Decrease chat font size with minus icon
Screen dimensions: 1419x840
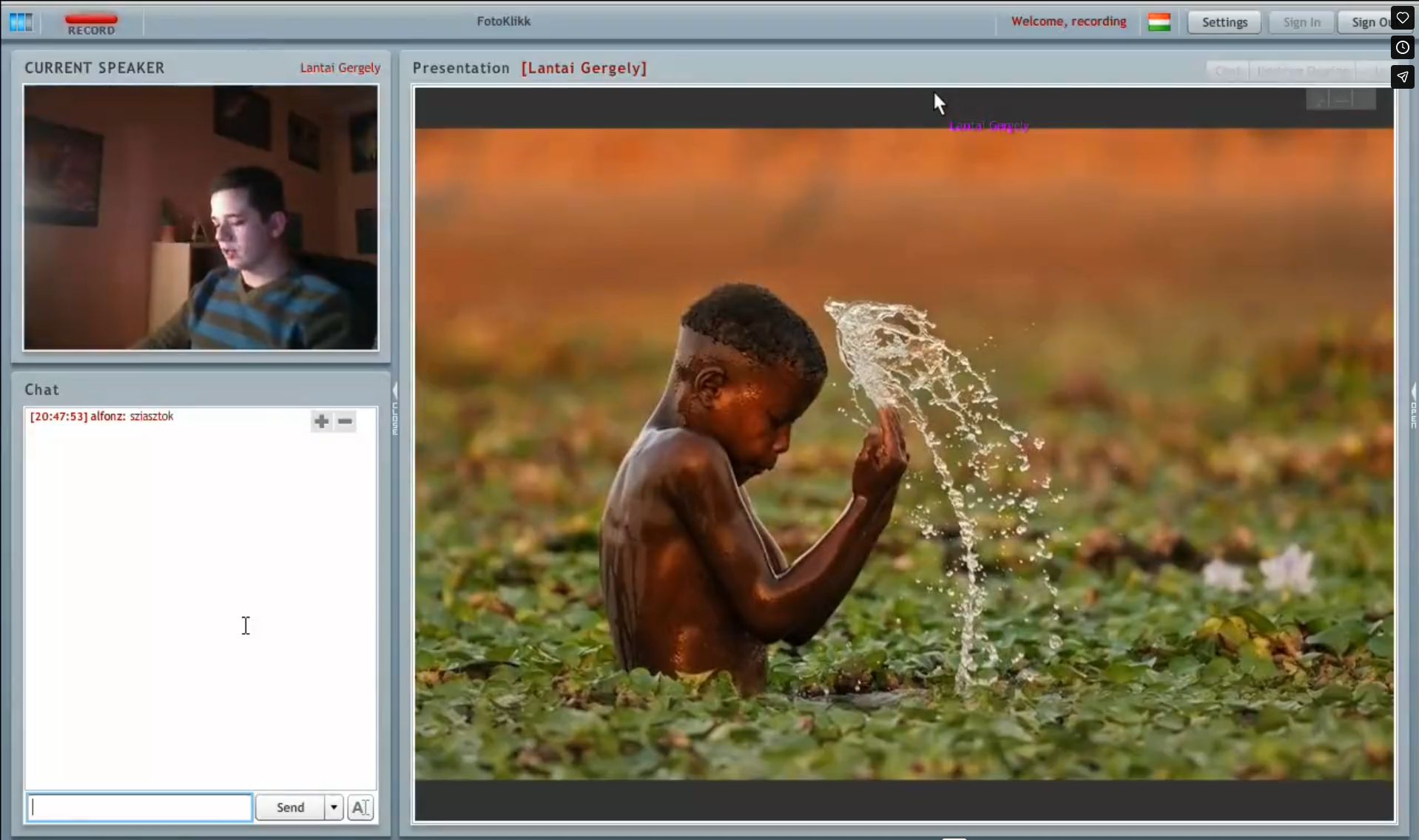pos(345,421)
